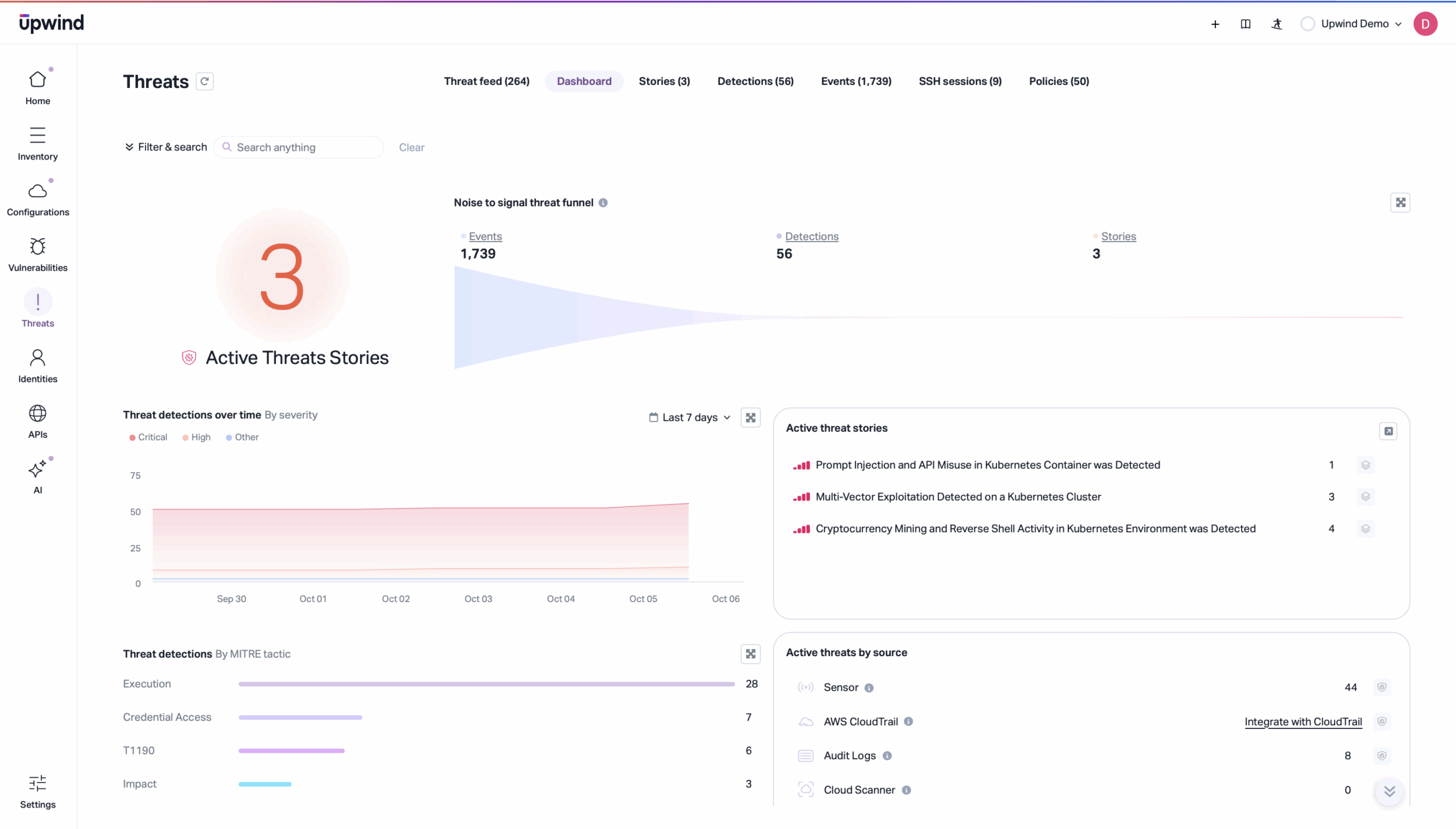Switch to the Detections (56) tab
The width and height of the screenshot is (1456, 829).
pos(755,82)
